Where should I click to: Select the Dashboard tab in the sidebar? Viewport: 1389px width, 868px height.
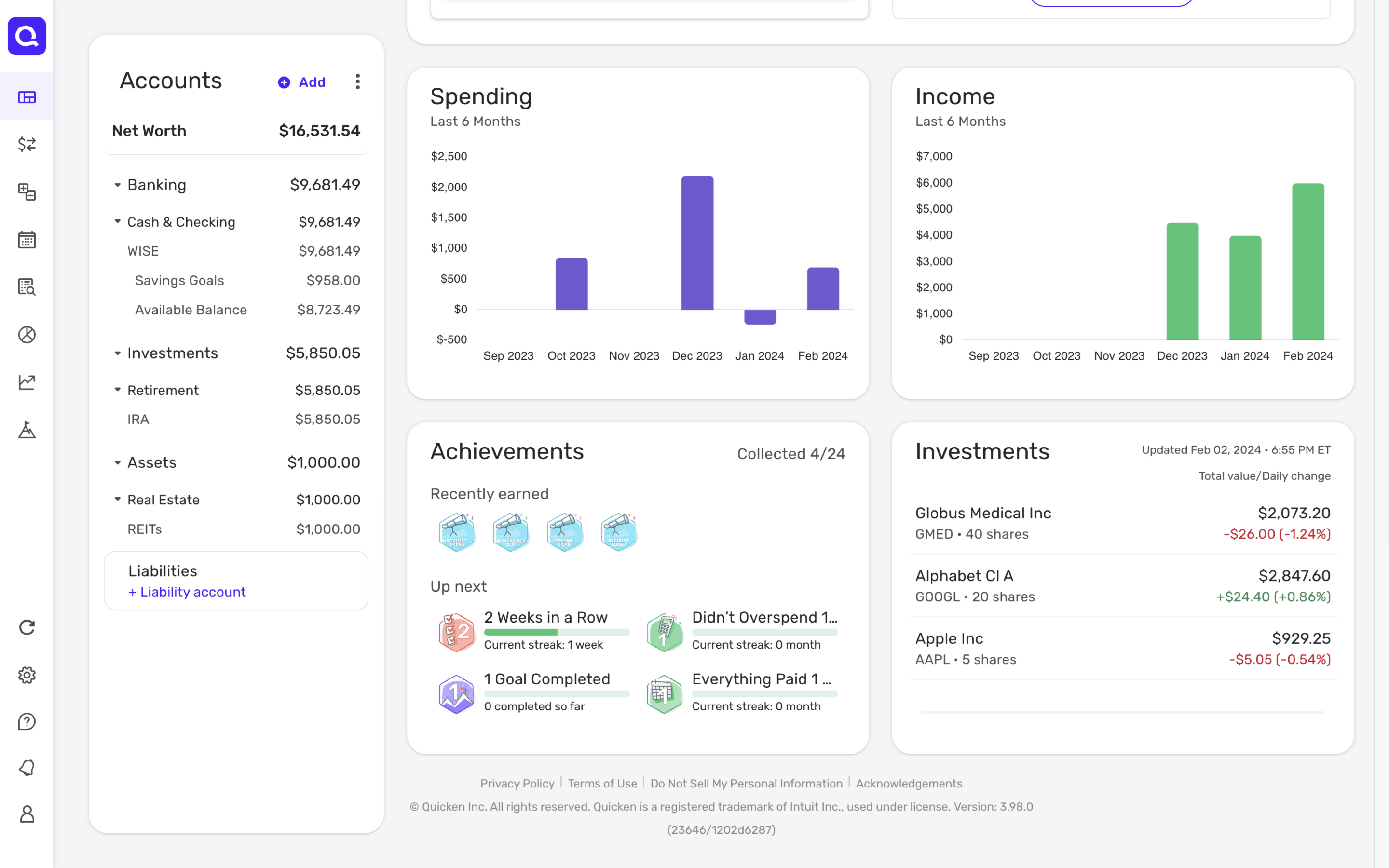(27, 96)
